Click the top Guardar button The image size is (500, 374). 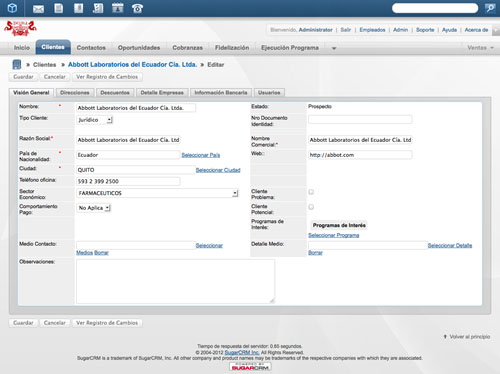pyautogui.click(x=23, y=77)
